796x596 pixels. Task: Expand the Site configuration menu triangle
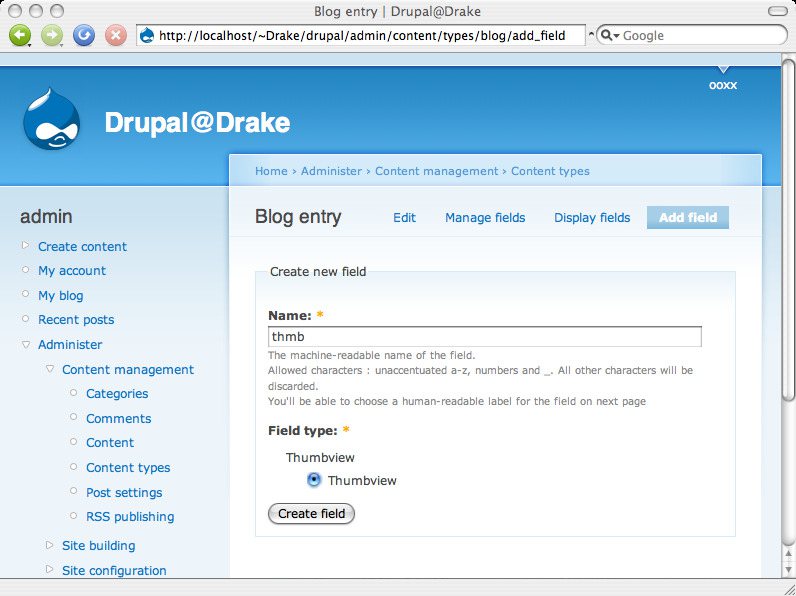pos(49,569)
